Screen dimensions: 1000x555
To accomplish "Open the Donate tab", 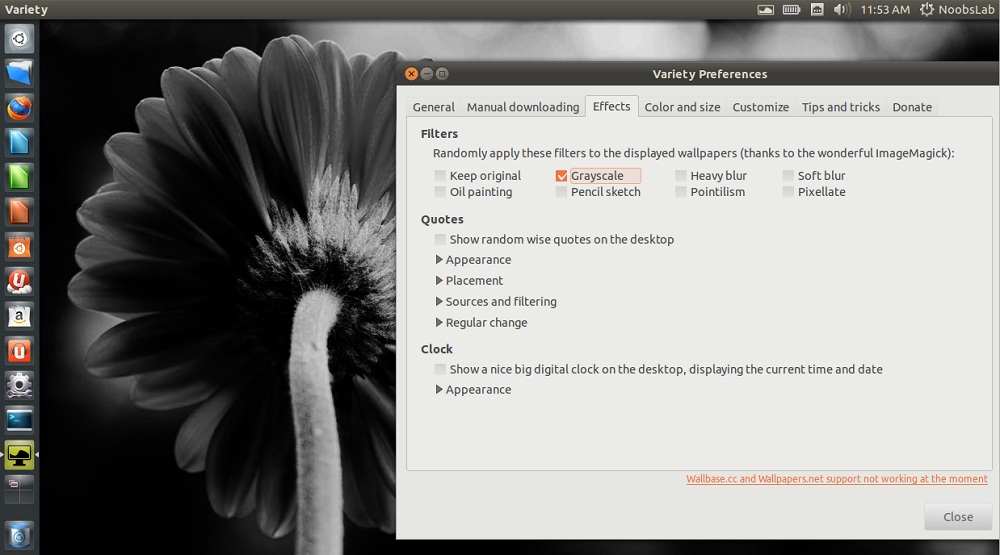I will (x=912, y=107).
